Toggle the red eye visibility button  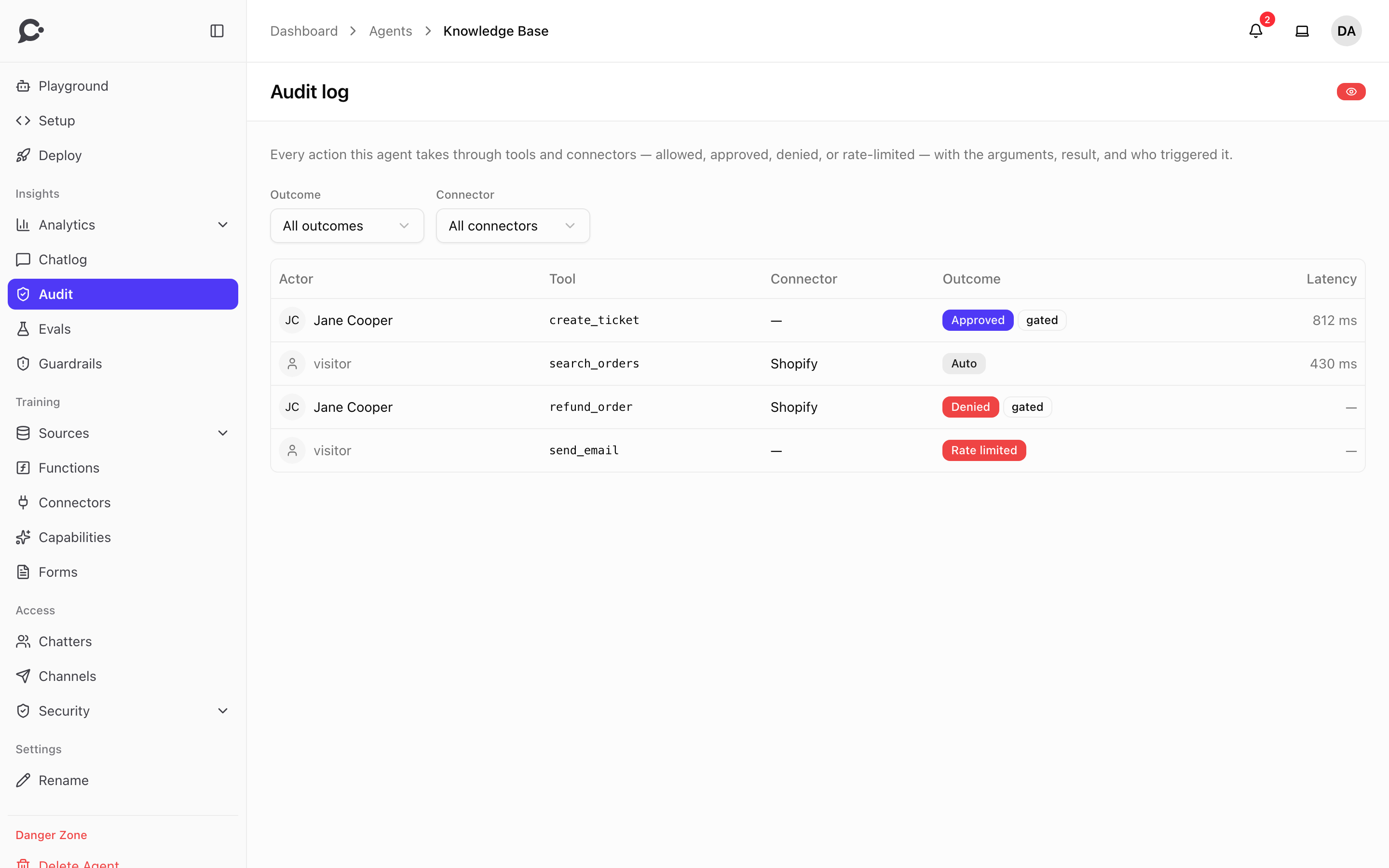[1351, 92]
